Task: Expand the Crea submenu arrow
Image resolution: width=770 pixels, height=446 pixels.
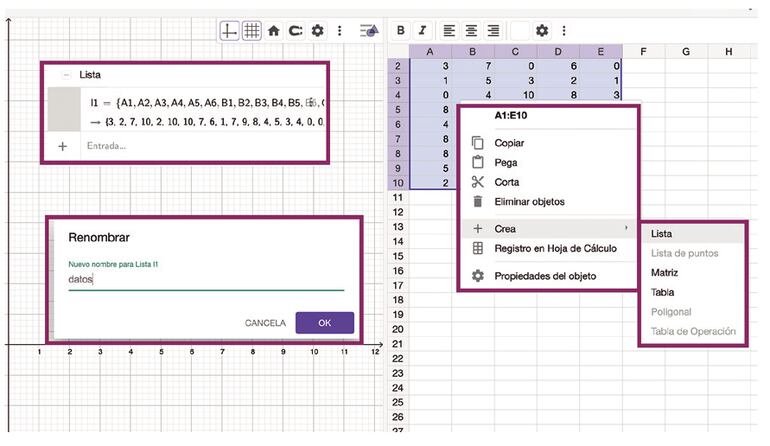Action: pyautogui.click(x=626, y=228)
